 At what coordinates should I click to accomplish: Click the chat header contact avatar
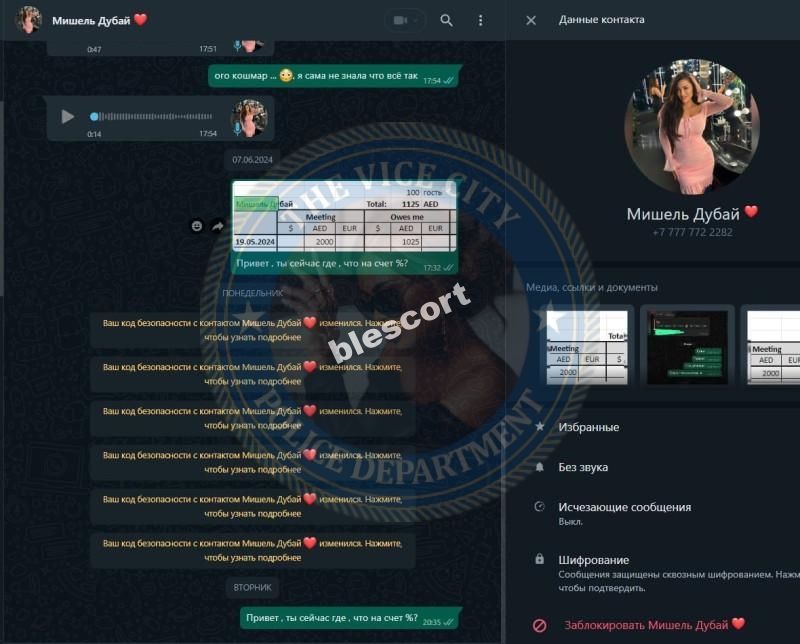pos(29,20)
